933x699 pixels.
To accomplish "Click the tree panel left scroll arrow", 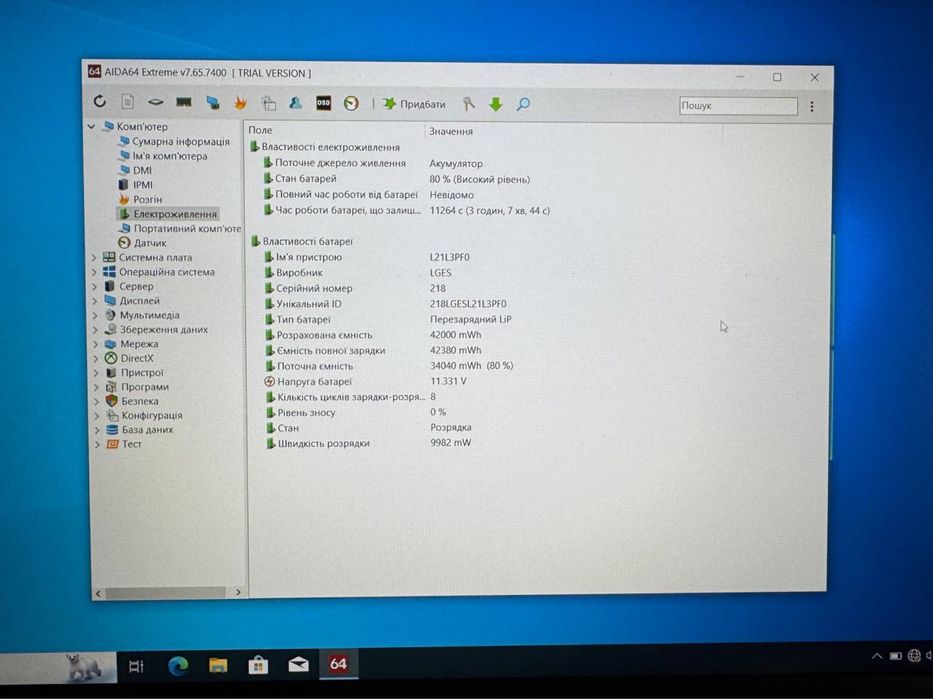I will point(98,593).
